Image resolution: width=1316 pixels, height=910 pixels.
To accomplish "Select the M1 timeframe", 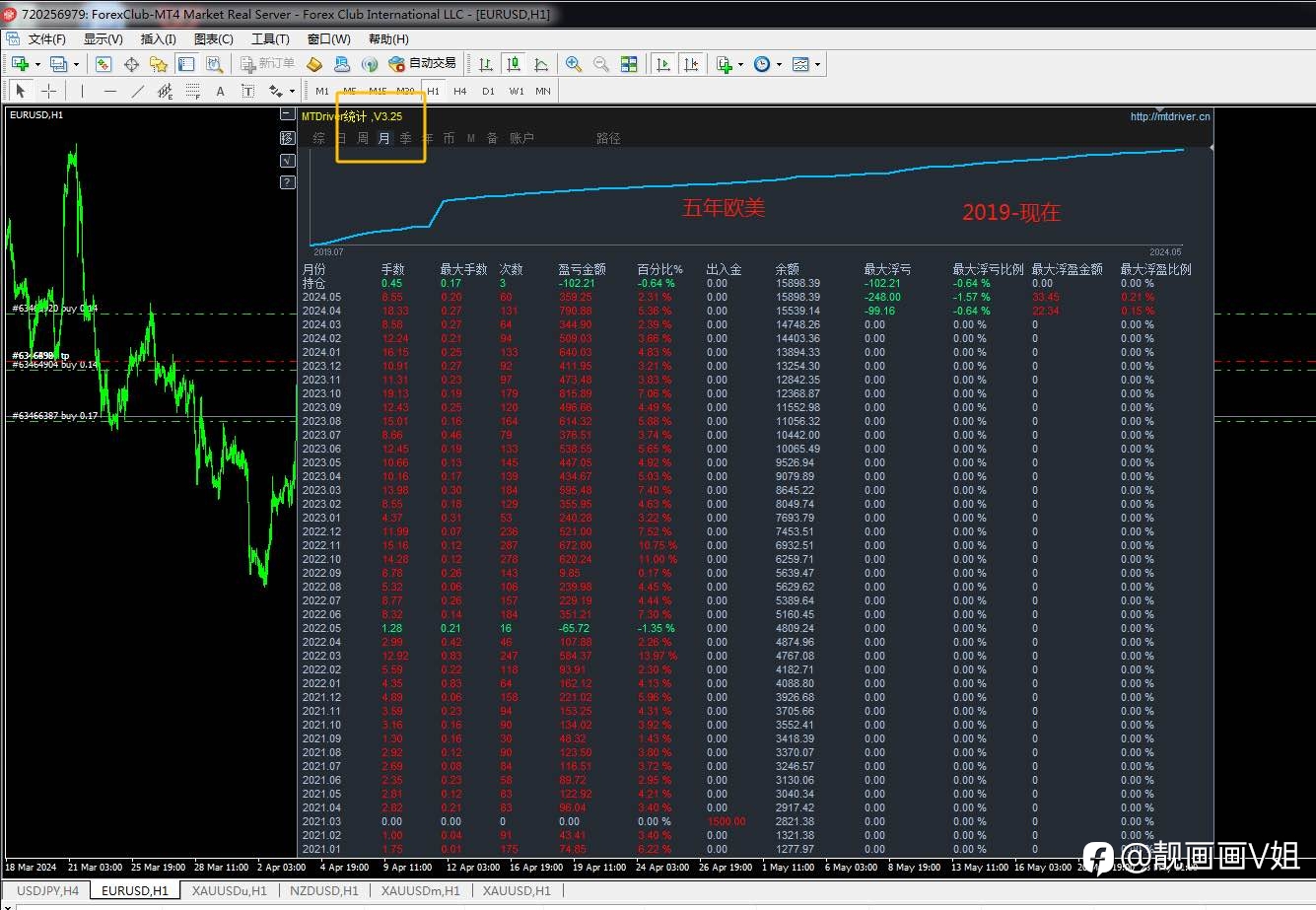I will [322, 91].
